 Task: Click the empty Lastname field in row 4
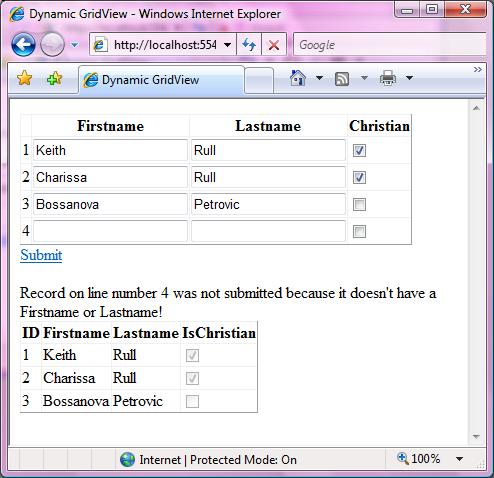[268, 231]
